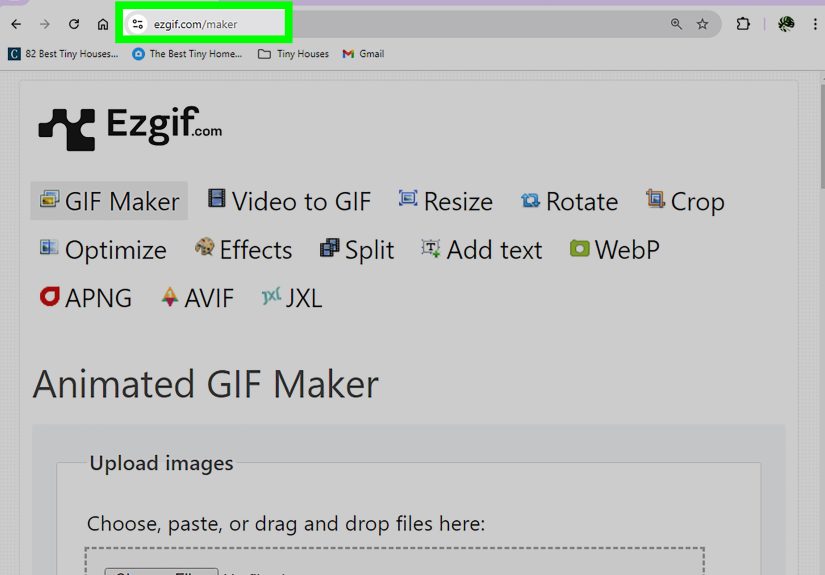The image size is (825, 575).
Task: Select the GIF Maker menu item
Action: point(109,201)
